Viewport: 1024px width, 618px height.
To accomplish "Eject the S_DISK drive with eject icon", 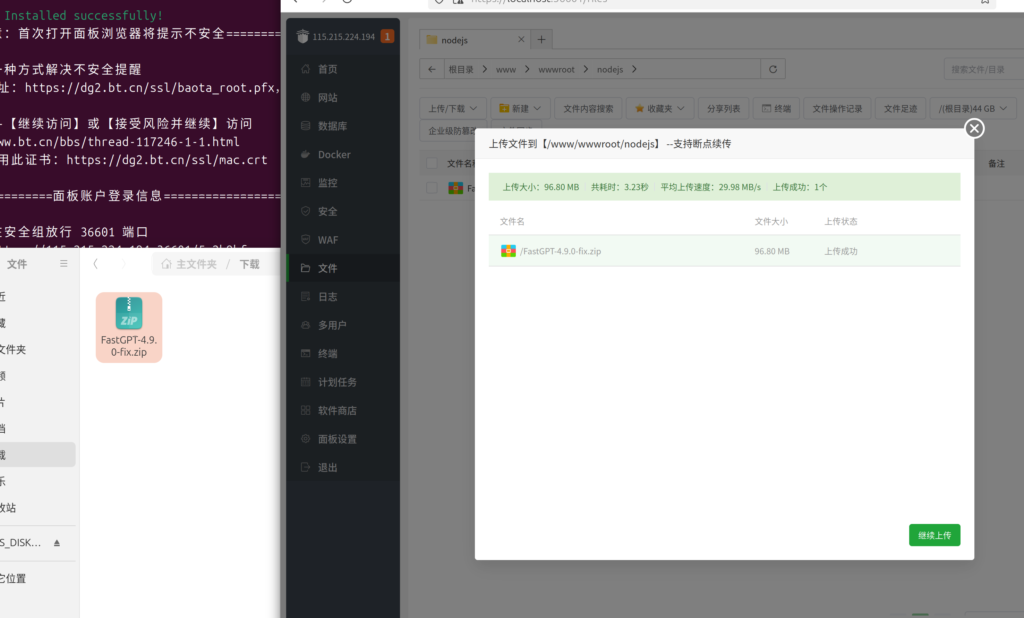I will 57,543.
